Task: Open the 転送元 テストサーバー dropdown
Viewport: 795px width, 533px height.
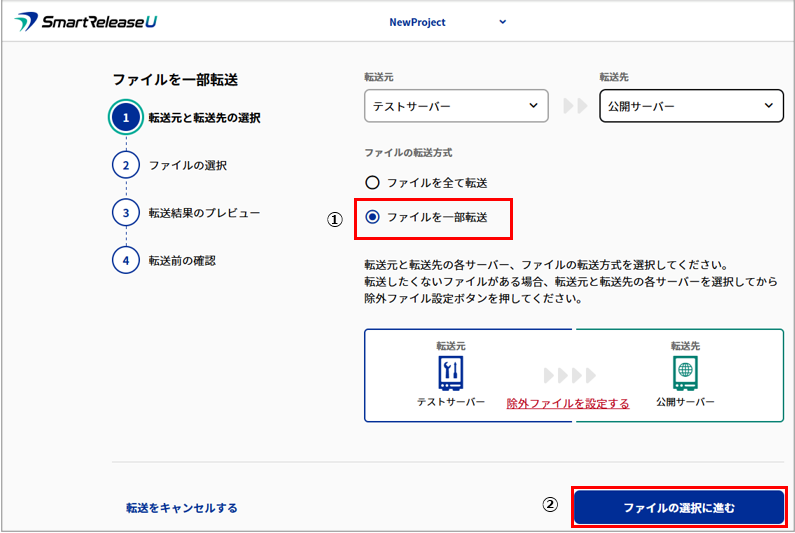Action: point(456,106)
